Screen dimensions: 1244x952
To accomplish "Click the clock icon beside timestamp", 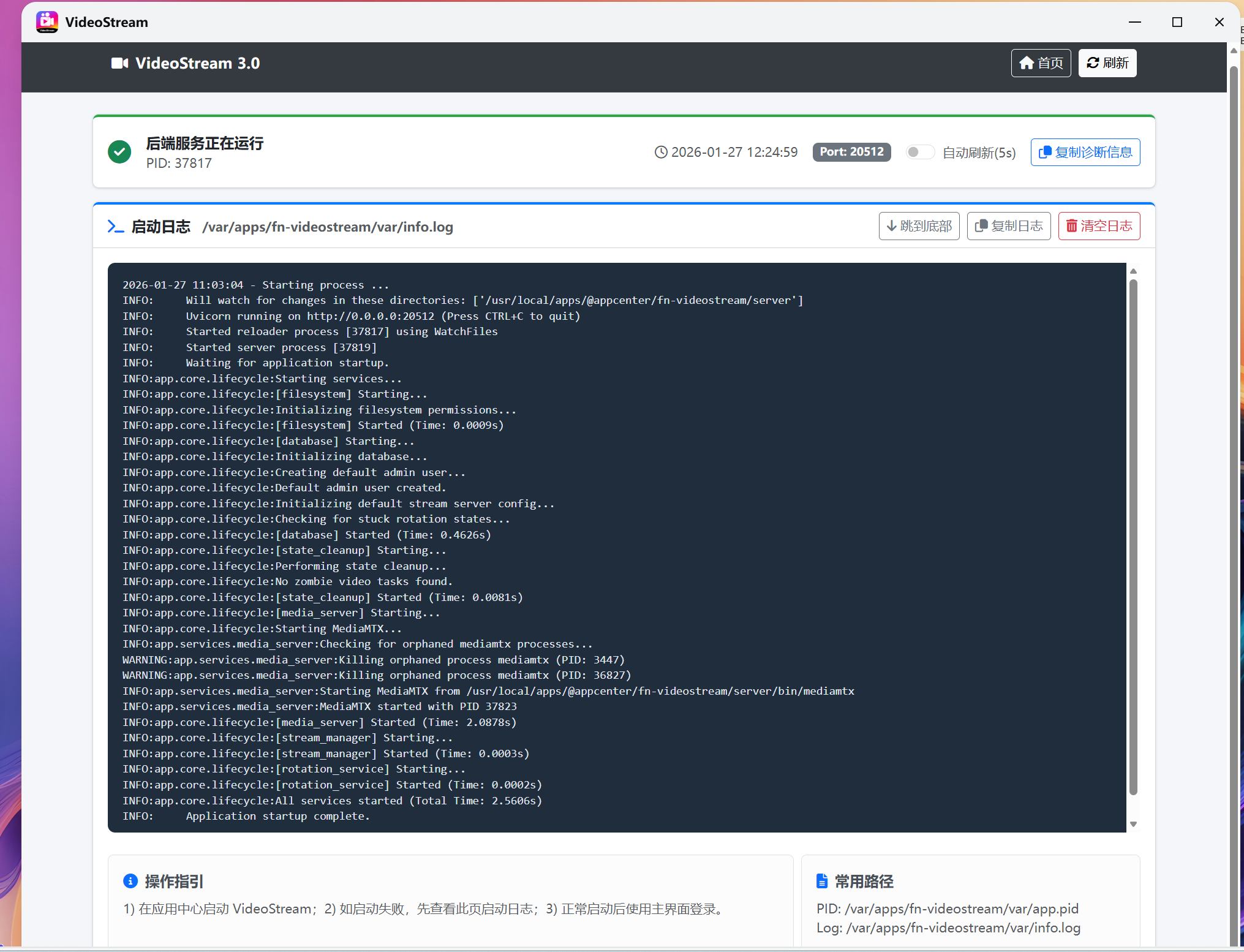I will [x=661, y=152].
